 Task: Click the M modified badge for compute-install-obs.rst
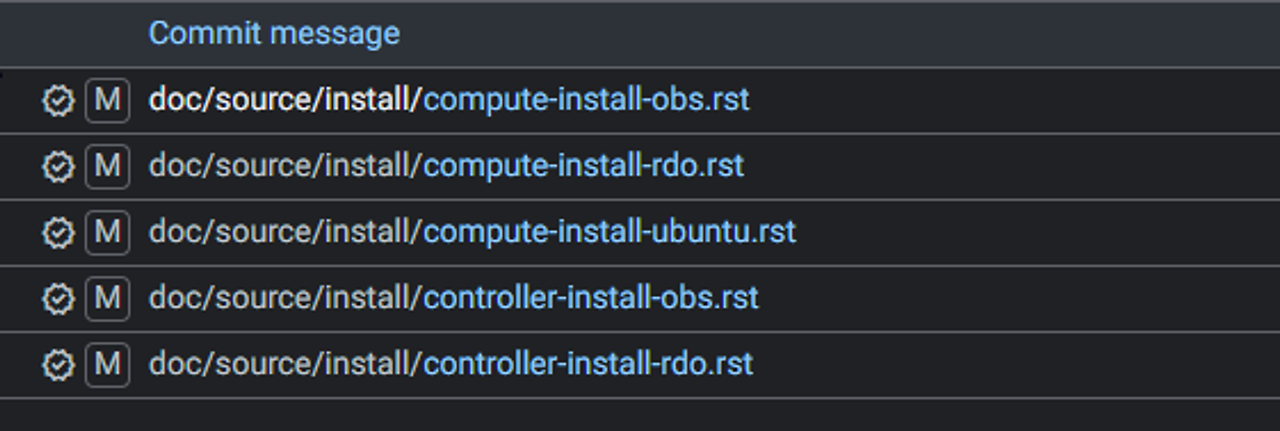(x=107, y=101)
